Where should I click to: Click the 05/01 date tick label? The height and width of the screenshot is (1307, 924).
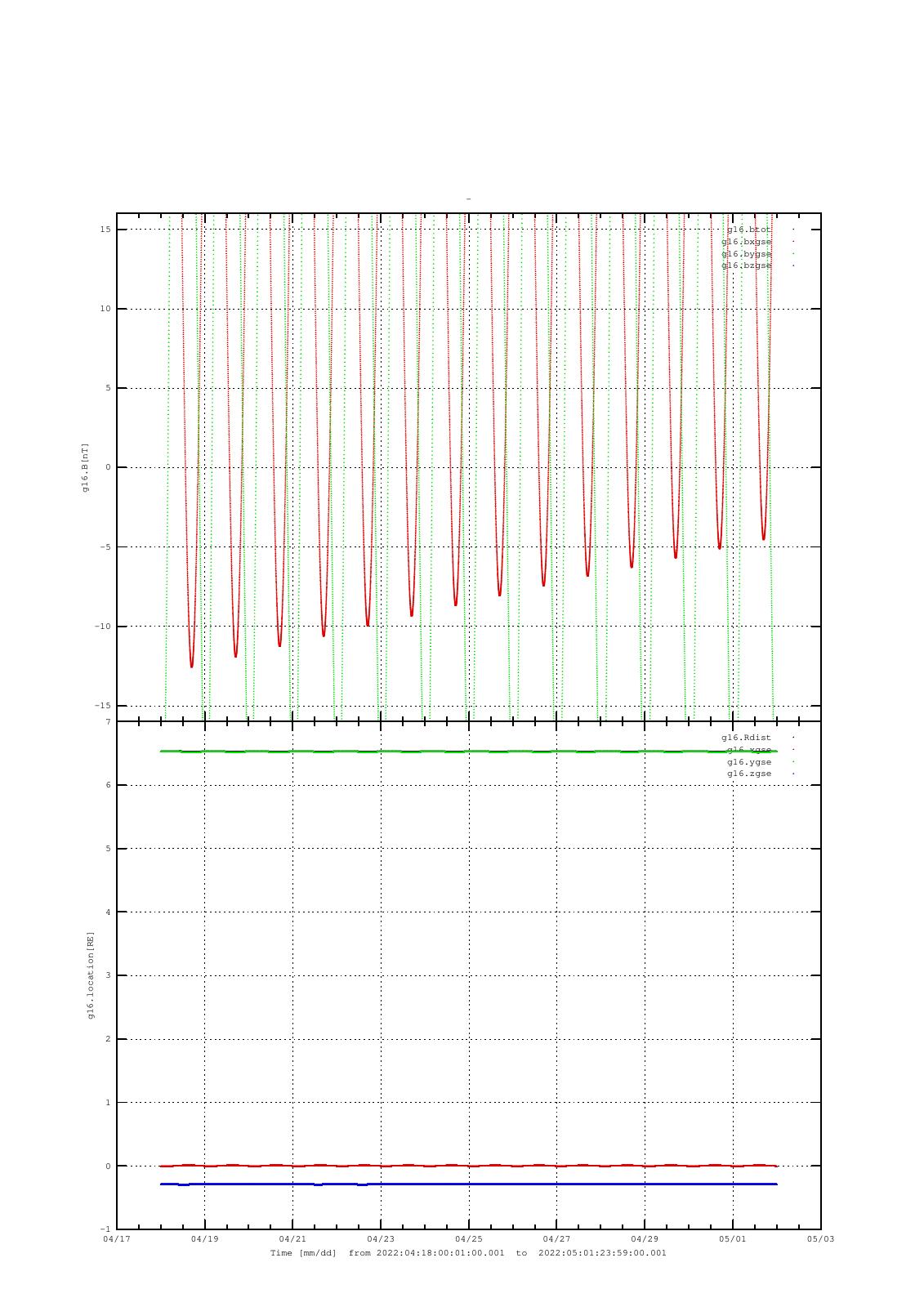click(733, 1239)
